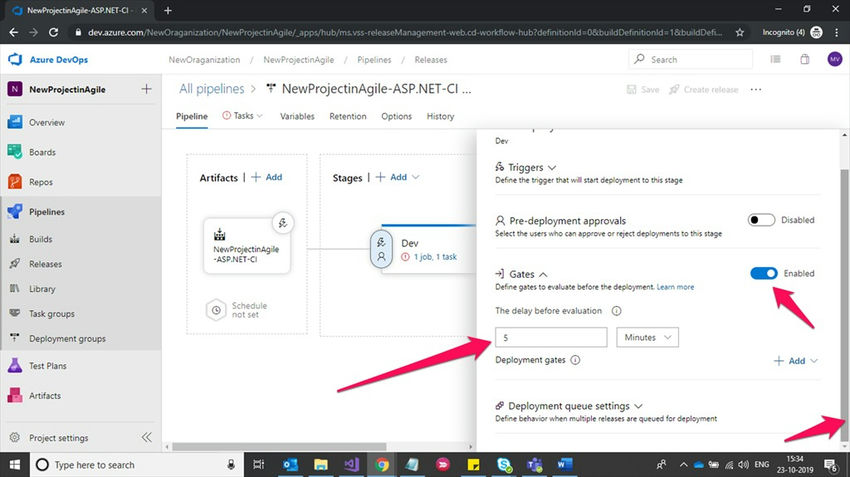Open the marketplace shopping bag icon
The width and height of the screenshot is (850, 477).
804,60
